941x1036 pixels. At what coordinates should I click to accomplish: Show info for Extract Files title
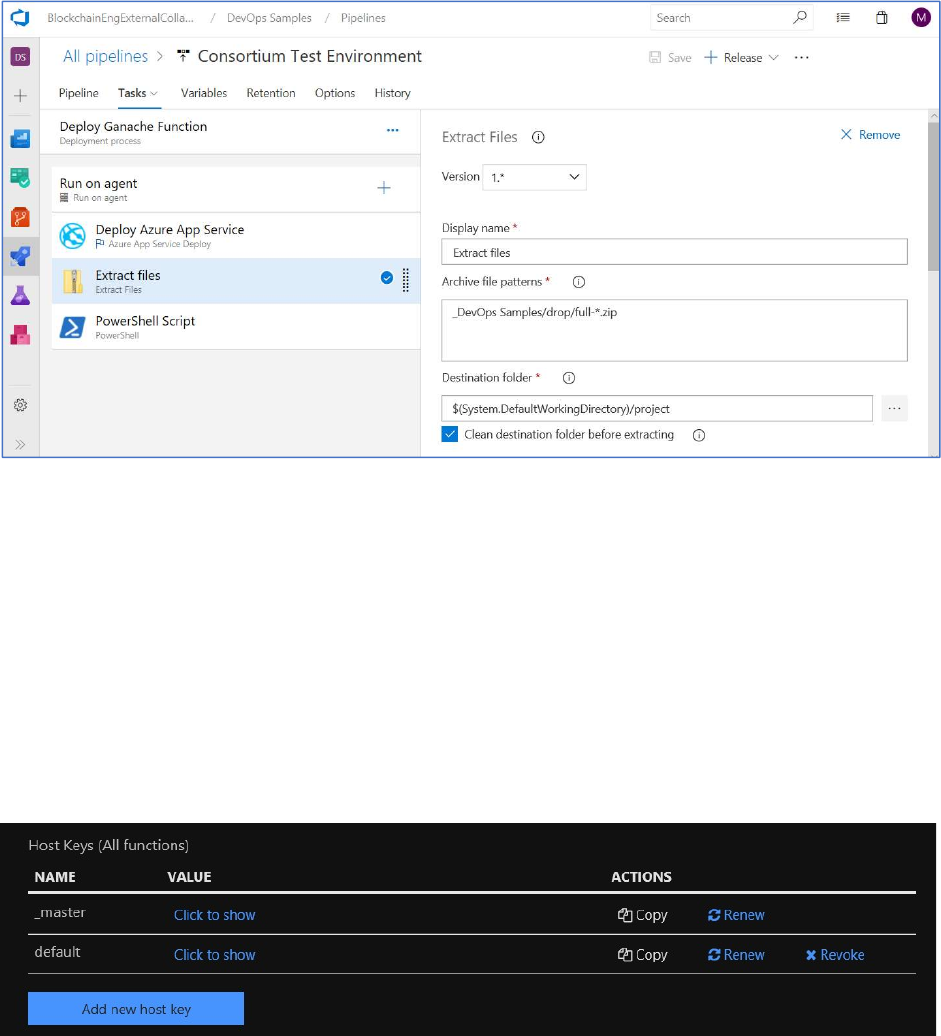539,137
